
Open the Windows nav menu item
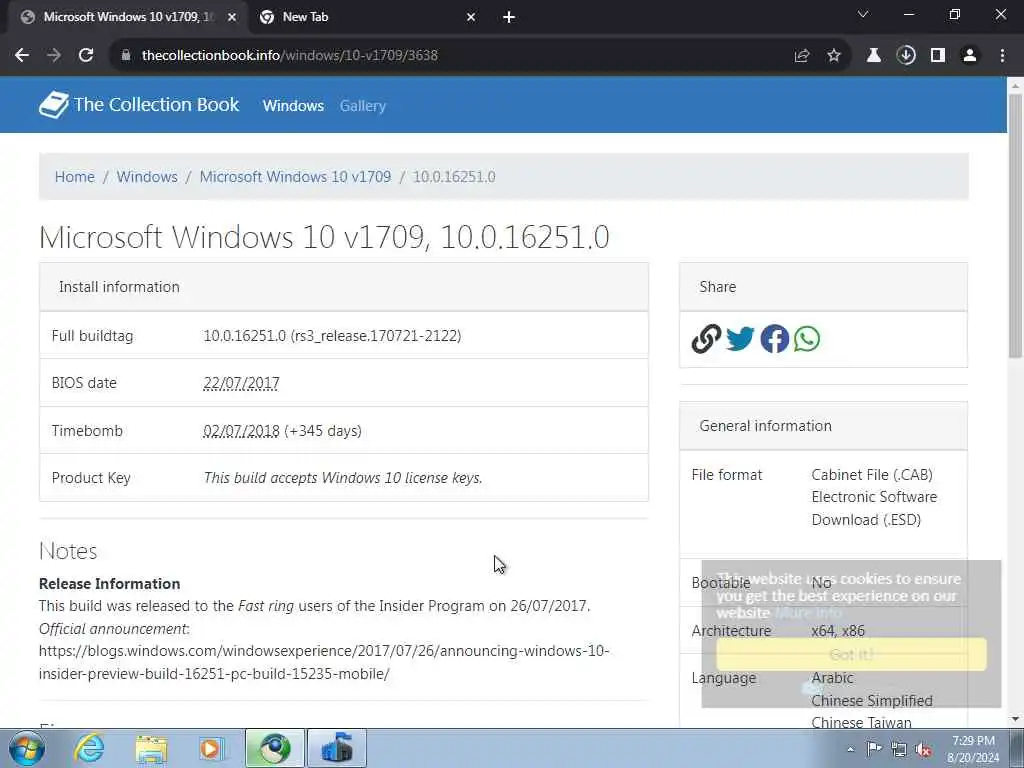point(293,106)
